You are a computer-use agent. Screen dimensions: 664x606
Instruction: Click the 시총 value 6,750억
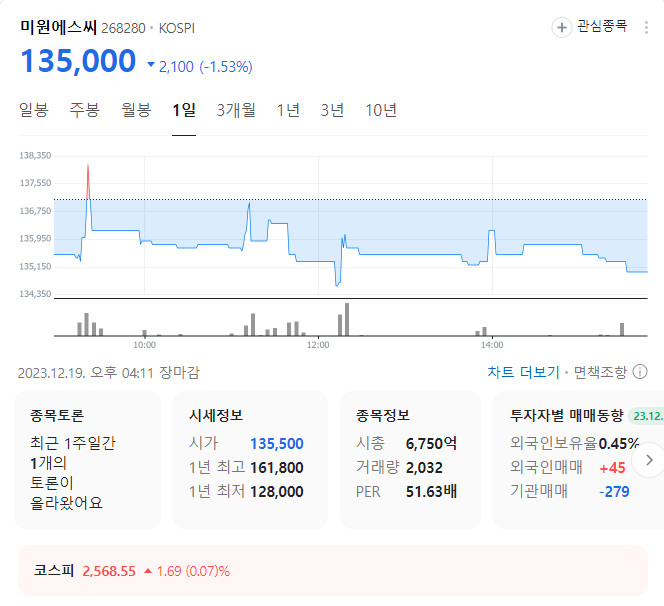pyautogui.click(x=431, y=443)
